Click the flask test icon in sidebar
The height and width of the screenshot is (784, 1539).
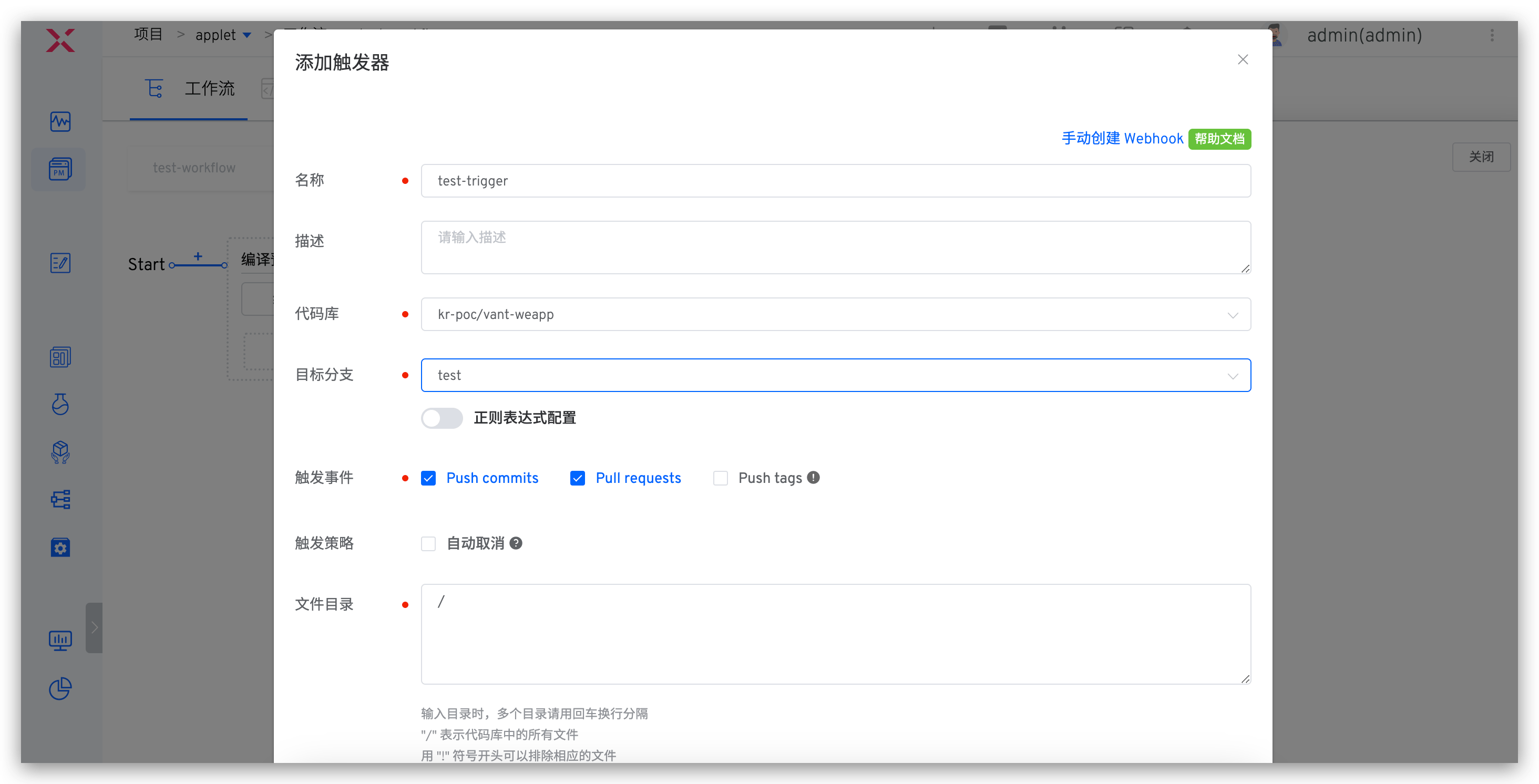pos(60,404)
